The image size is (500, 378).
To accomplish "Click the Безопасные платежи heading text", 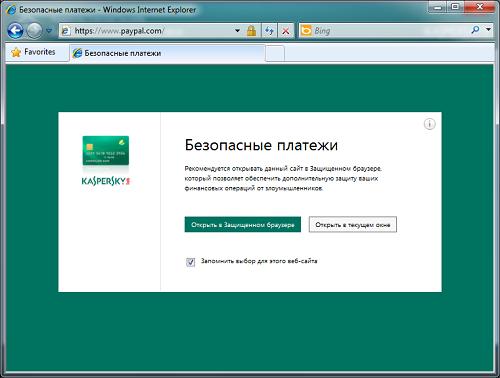I will 261,145.
